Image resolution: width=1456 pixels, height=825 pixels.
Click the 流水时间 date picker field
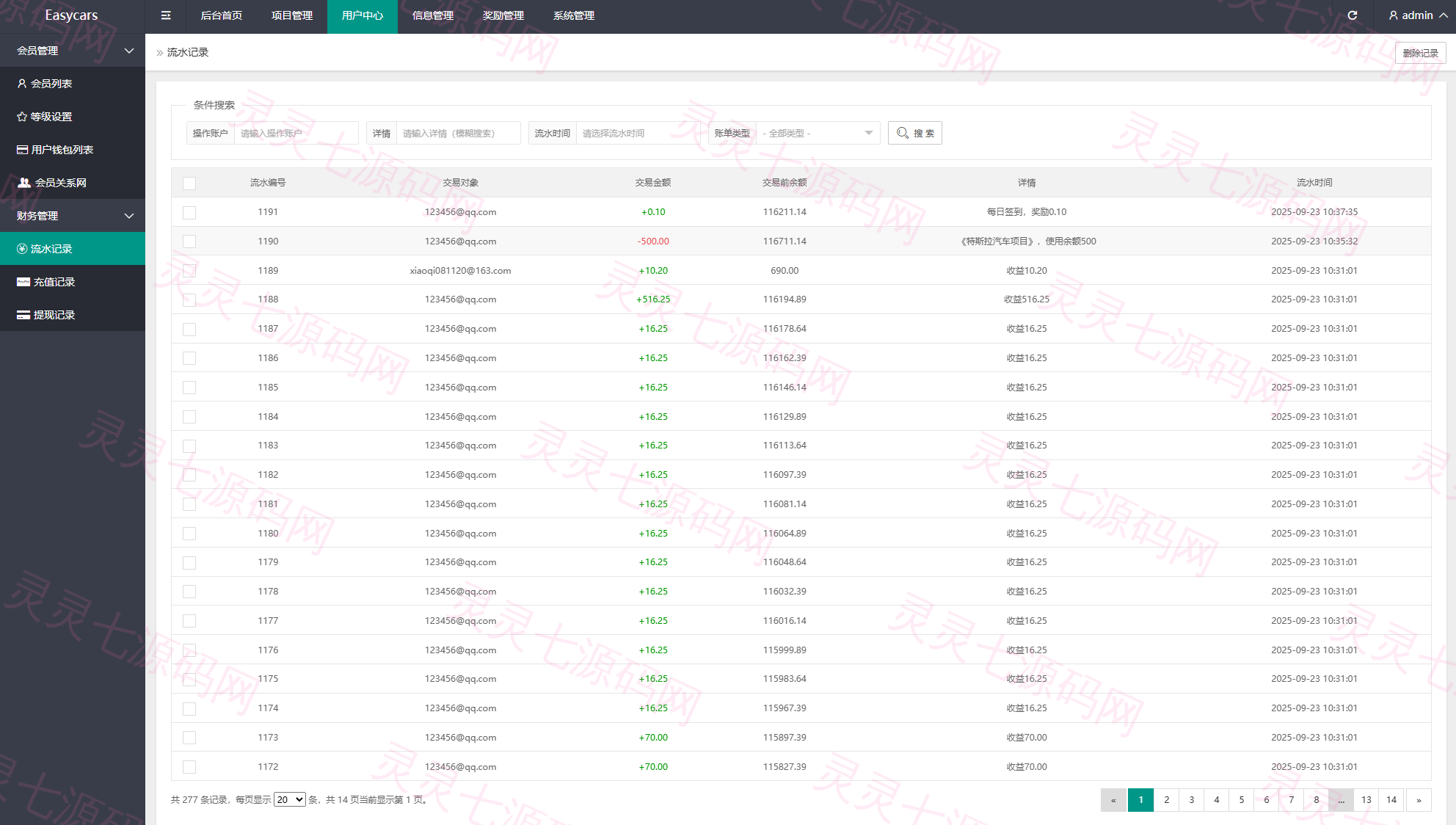[638, 133]
